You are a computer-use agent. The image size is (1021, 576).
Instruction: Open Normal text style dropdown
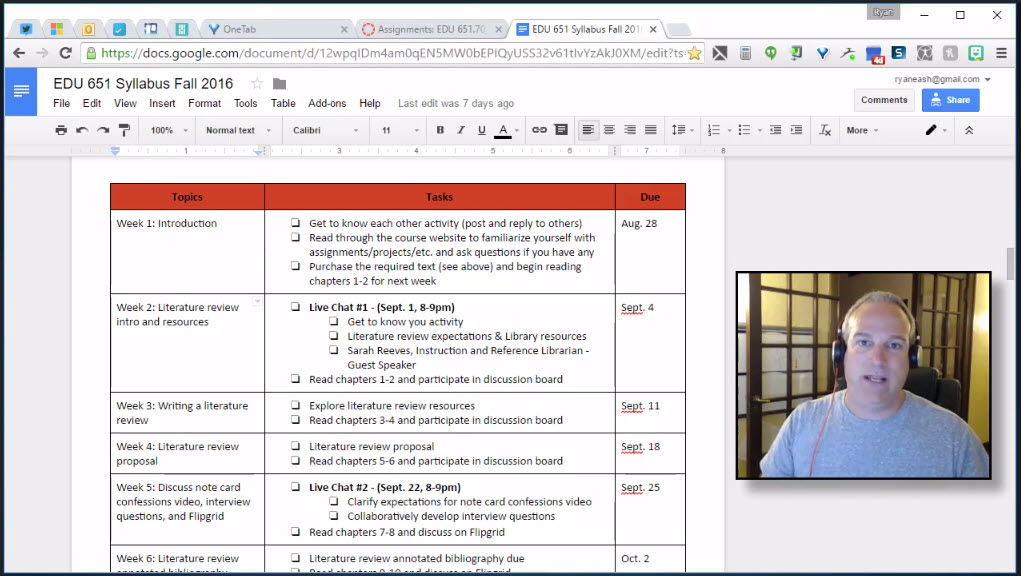click(x=238, y=130)
